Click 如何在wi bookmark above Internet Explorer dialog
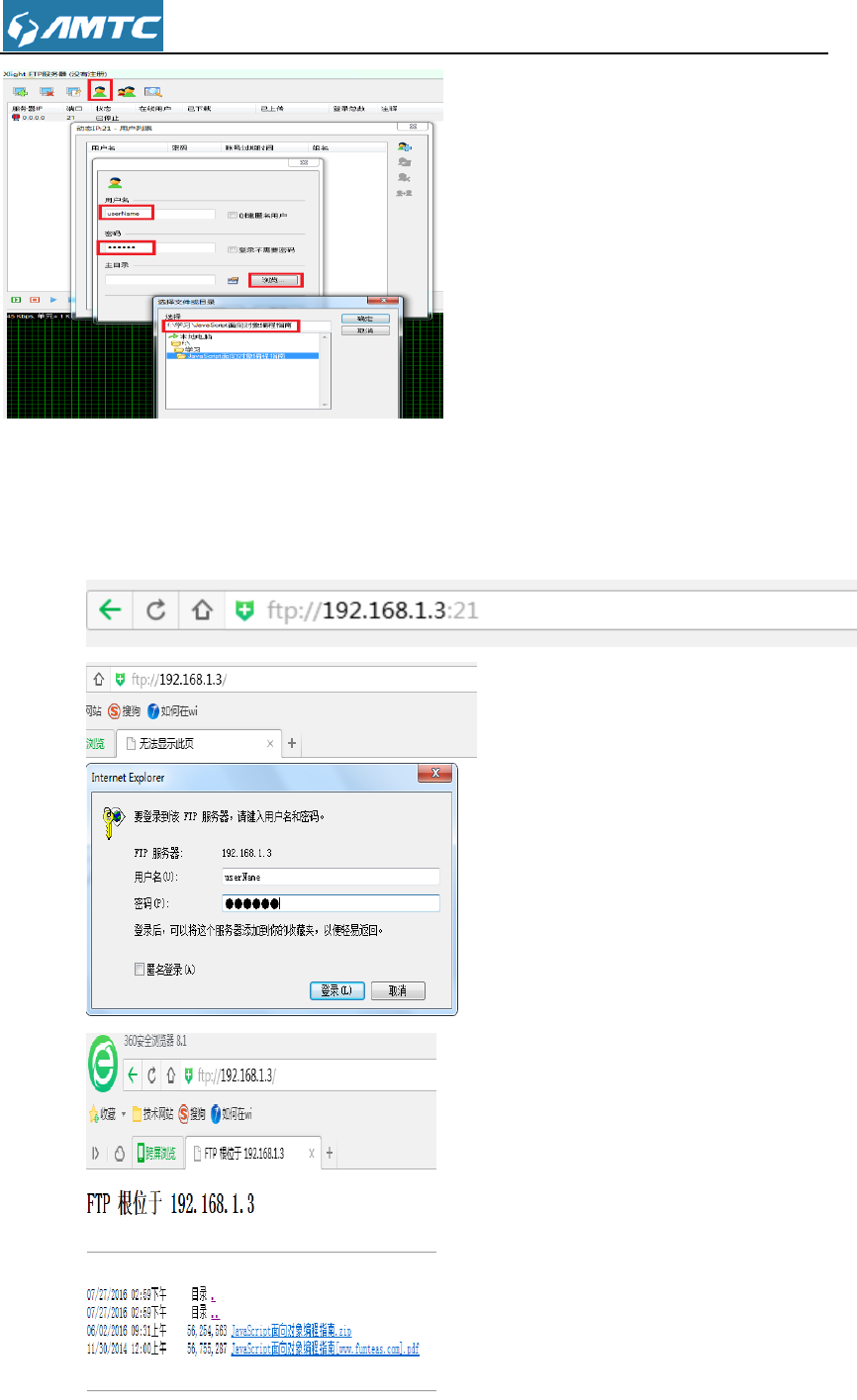The width and height of the screenshot is (857, 1400). tap(173, 710)
